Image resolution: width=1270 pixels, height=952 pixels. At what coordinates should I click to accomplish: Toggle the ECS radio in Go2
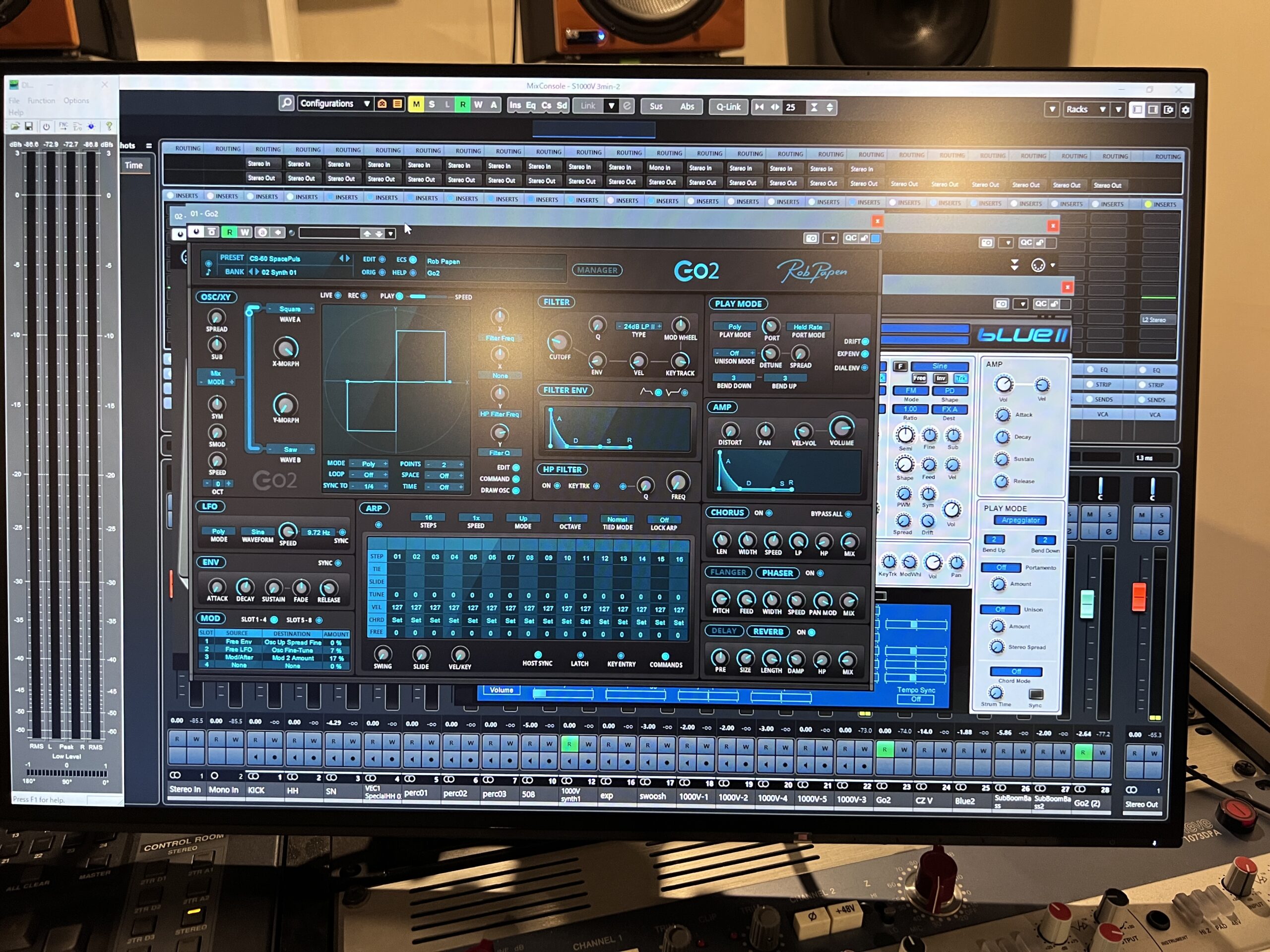413,260
